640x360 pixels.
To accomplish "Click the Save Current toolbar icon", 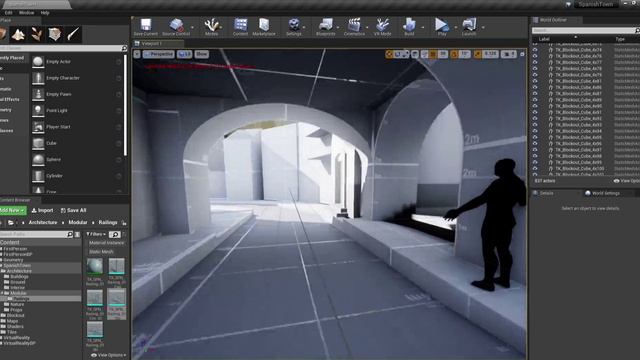I will (146, 24).
